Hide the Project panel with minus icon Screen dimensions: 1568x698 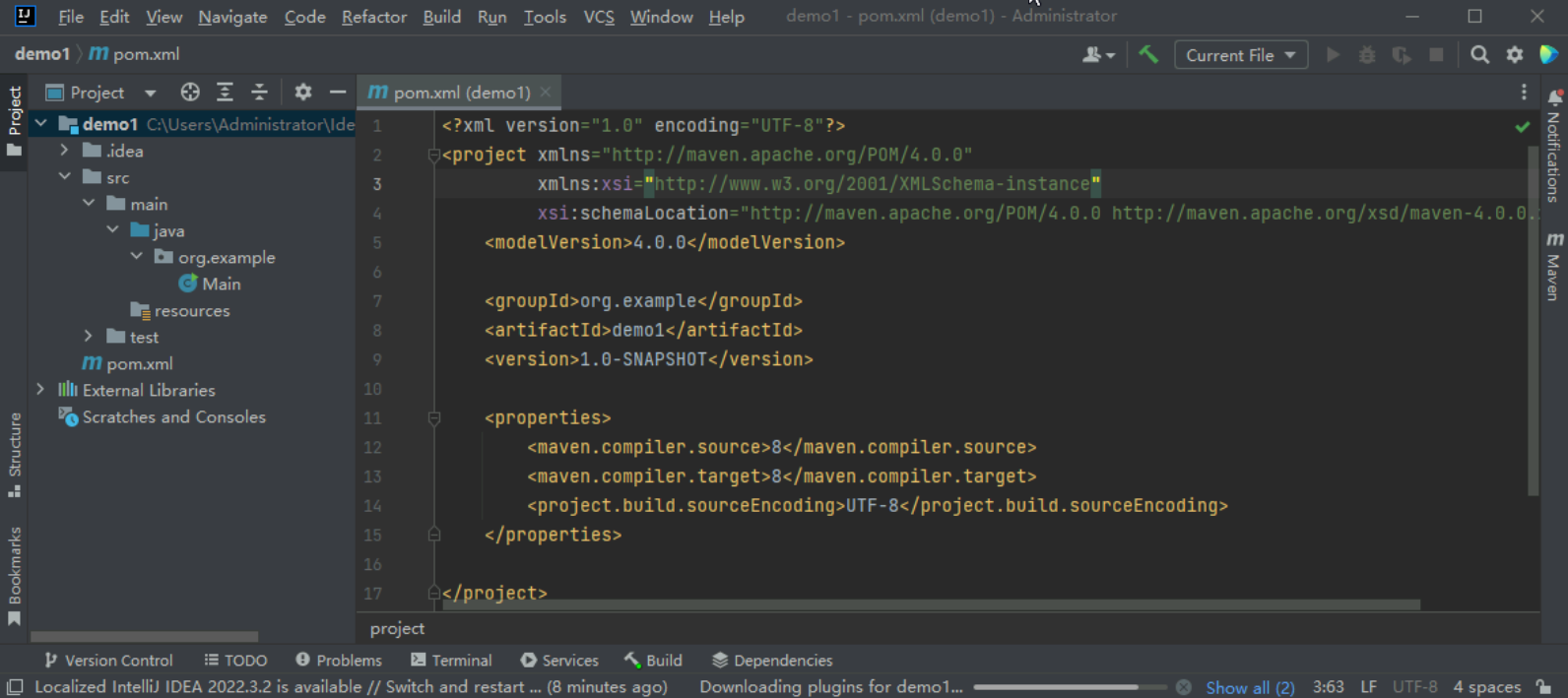(x=338, y=92)
